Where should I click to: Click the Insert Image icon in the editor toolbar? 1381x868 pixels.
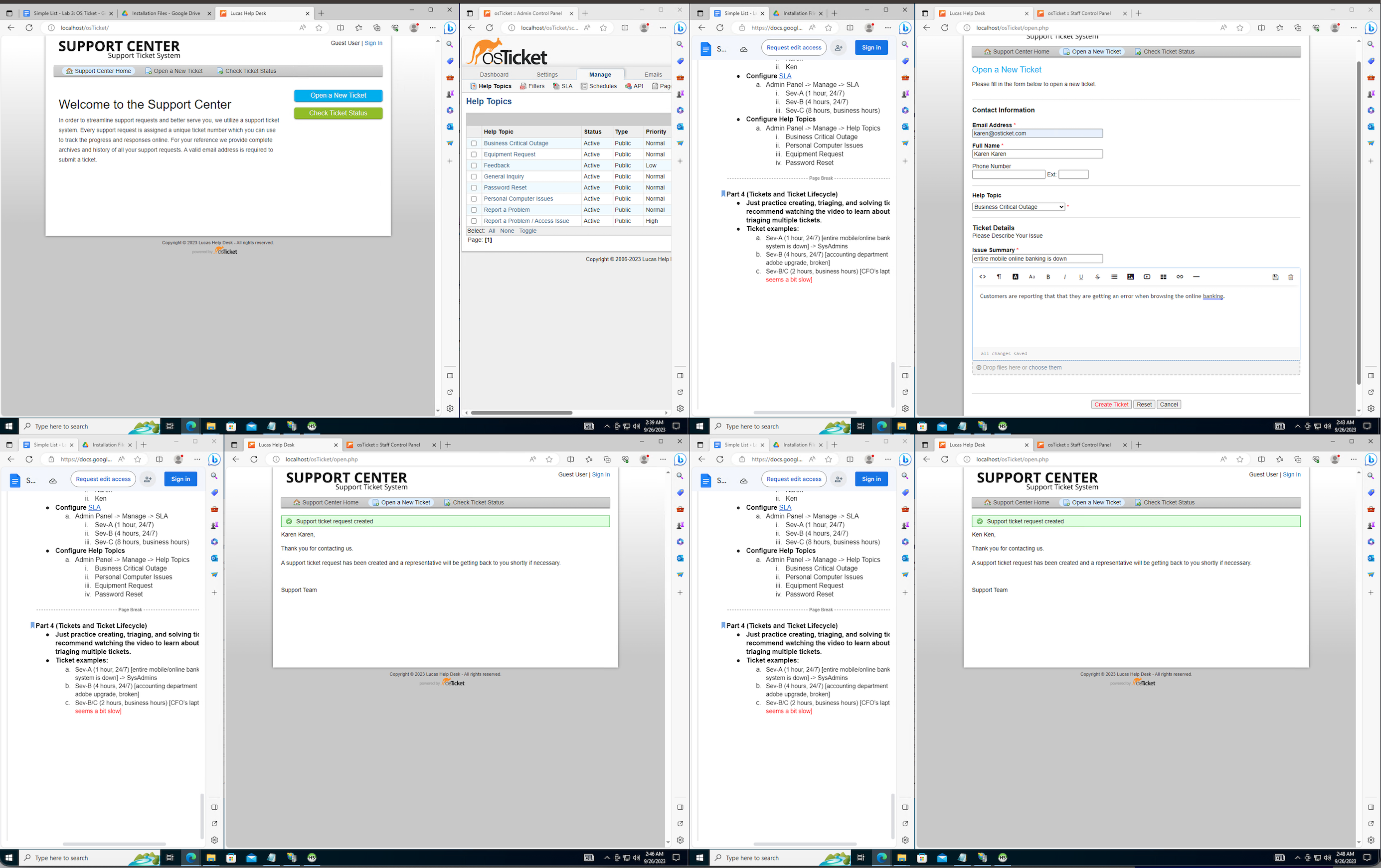1130,277
